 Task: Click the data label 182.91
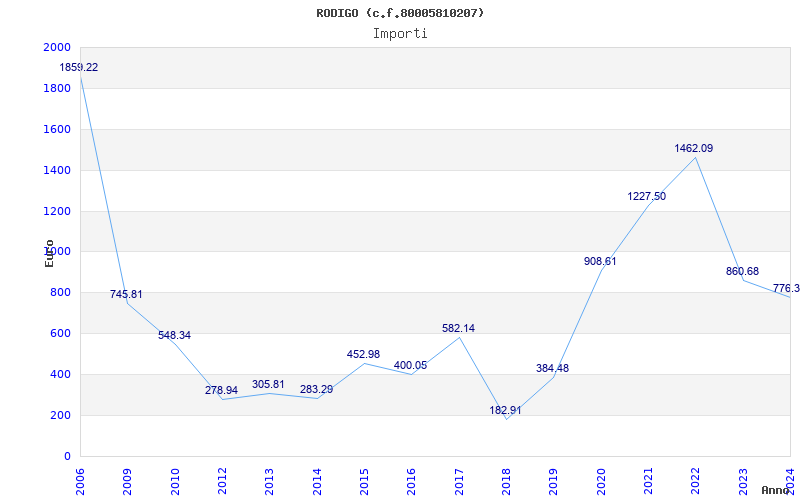(505, 410)
